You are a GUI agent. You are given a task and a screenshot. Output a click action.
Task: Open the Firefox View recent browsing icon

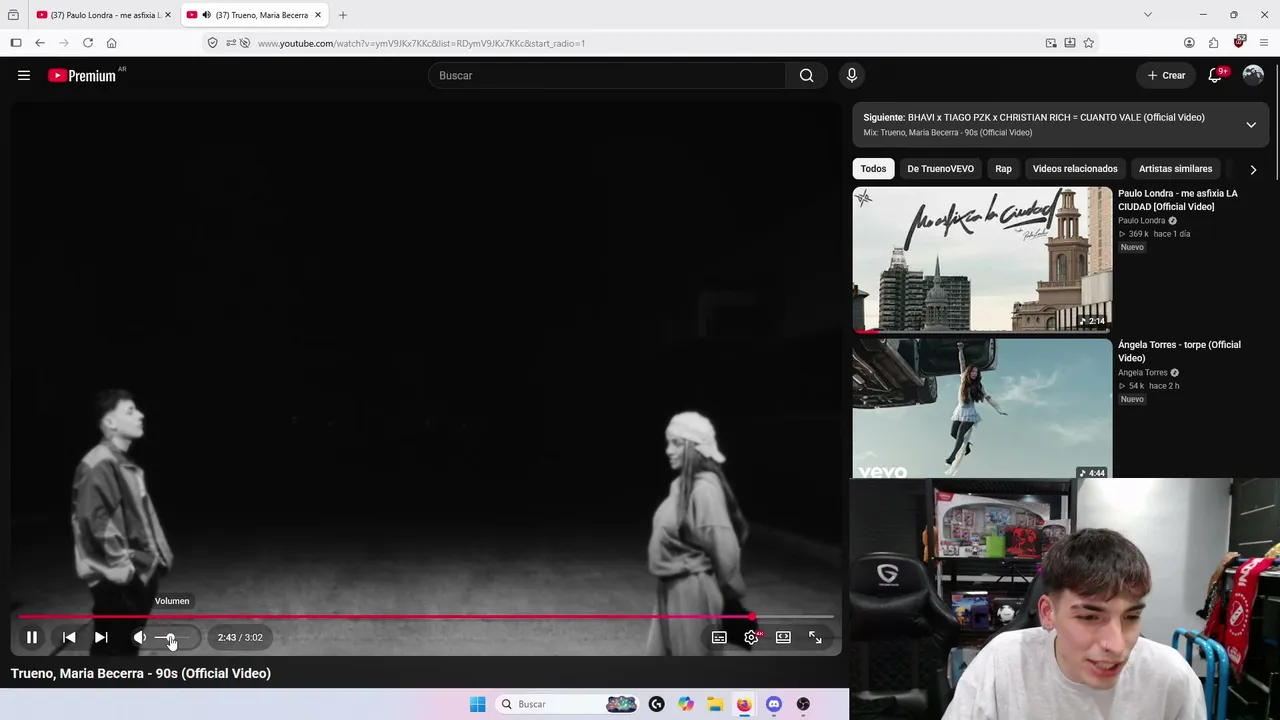coord(13,15)
